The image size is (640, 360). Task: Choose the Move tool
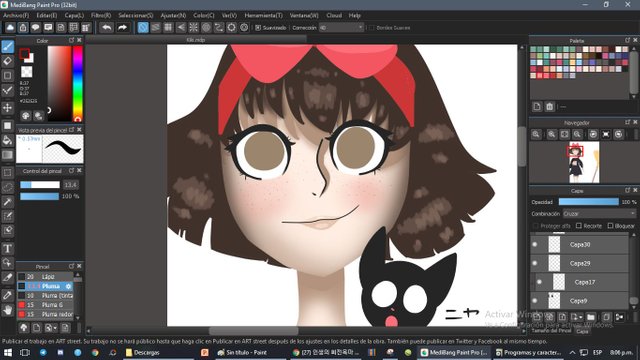point(7,107)
